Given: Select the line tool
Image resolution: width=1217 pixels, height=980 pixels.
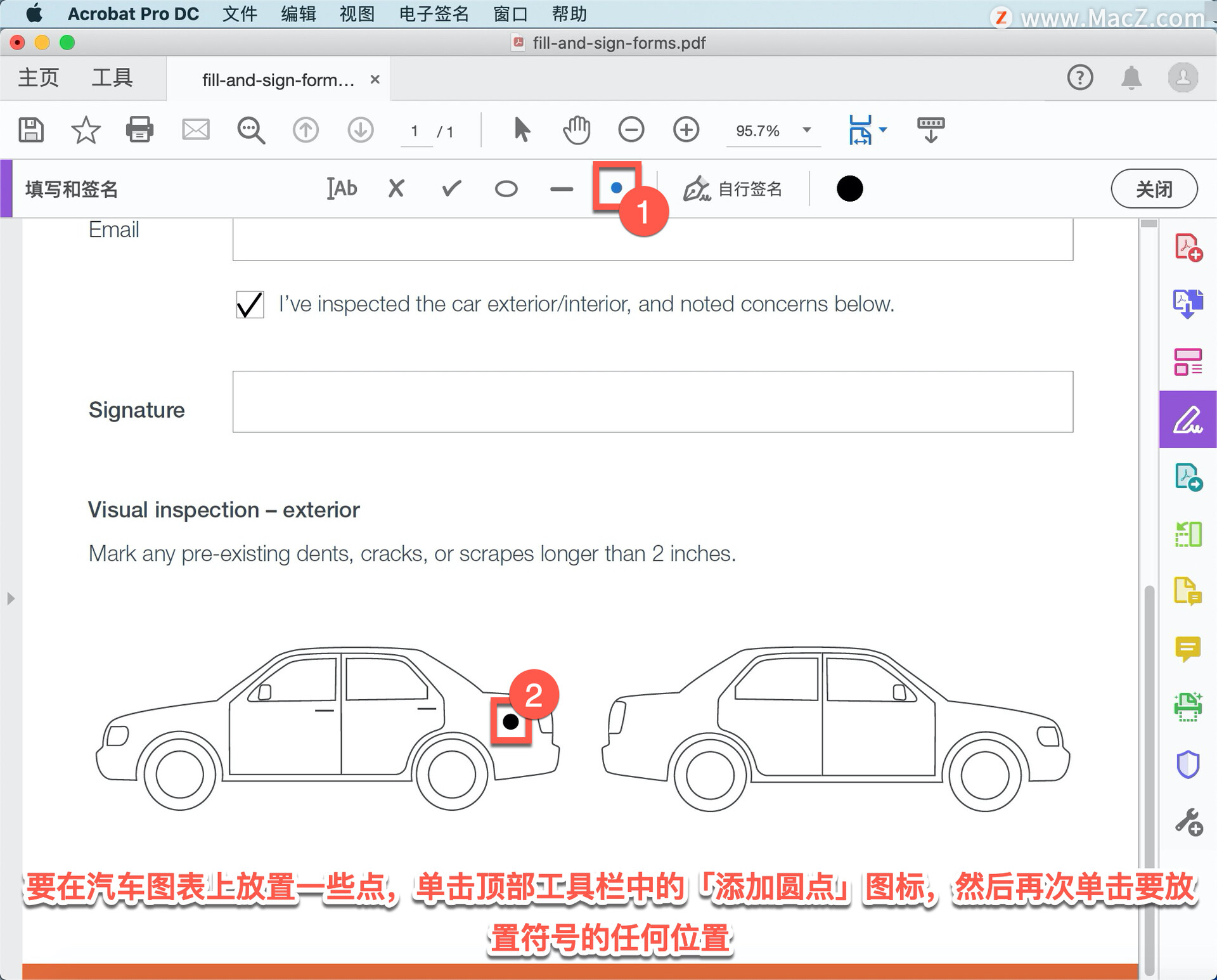Looking at the screenshot, I should point(562,189).
